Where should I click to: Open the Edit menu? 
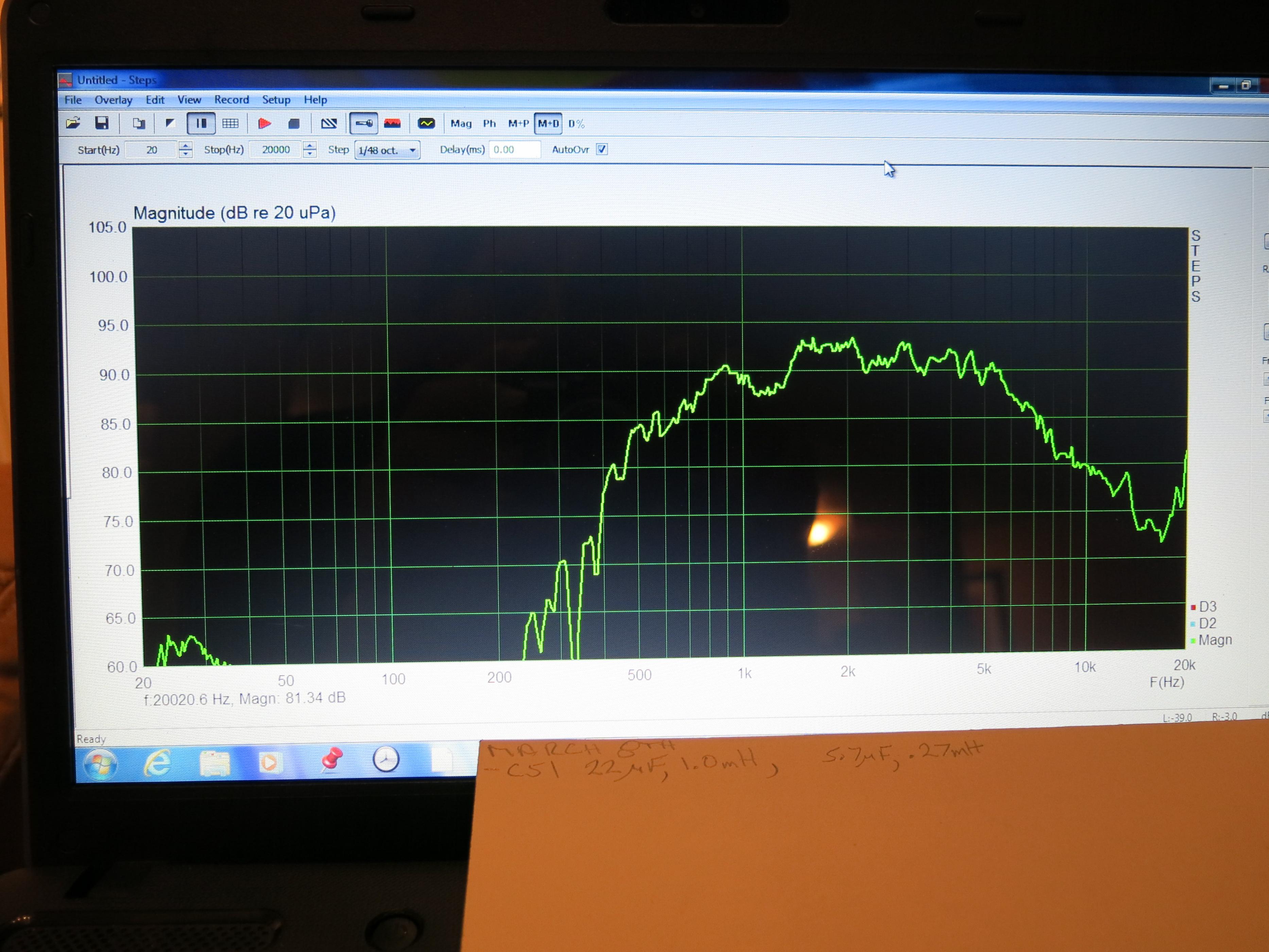(155, 100)
